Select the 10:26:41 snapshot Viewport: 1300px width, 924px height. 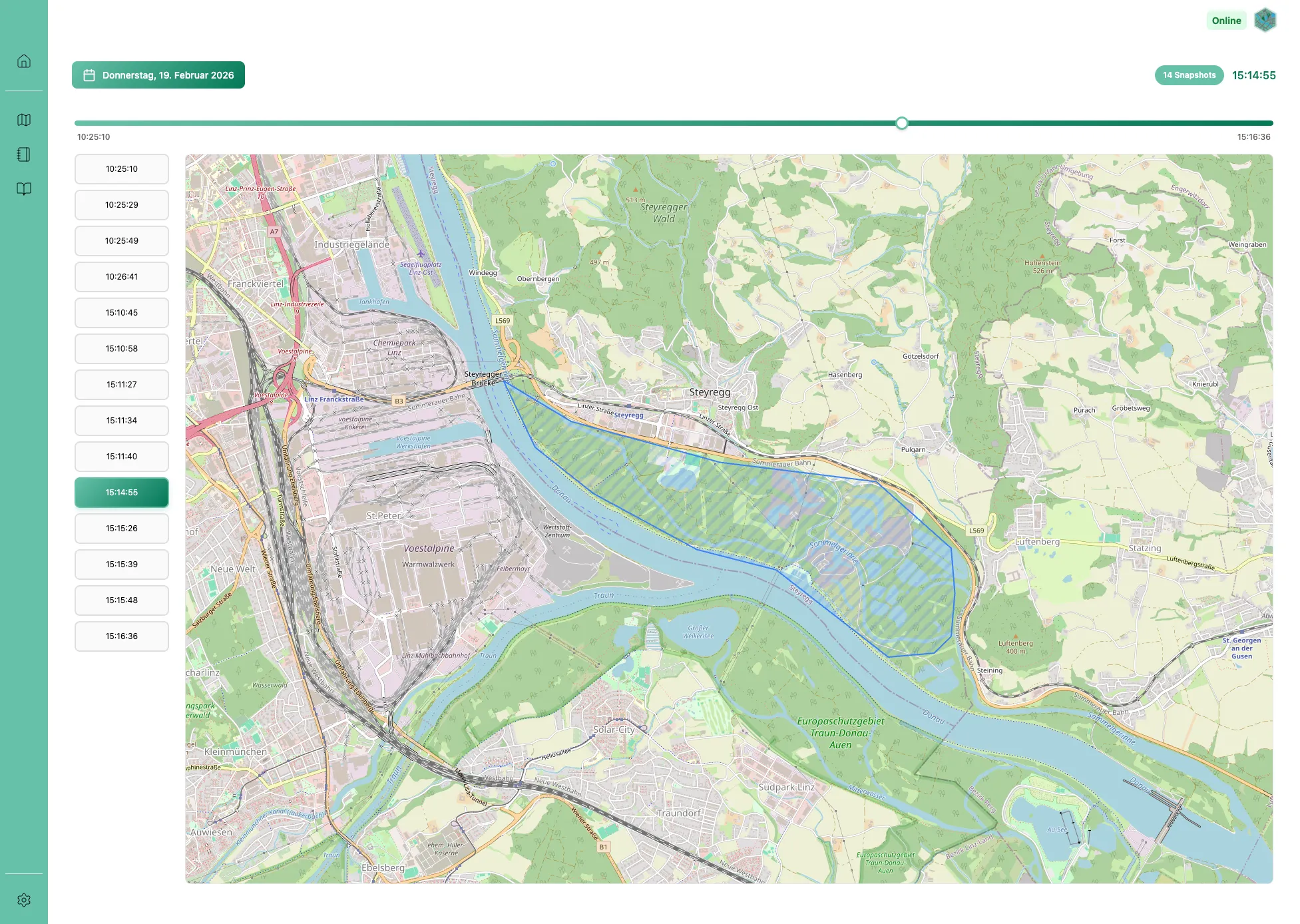click(122, 277)
